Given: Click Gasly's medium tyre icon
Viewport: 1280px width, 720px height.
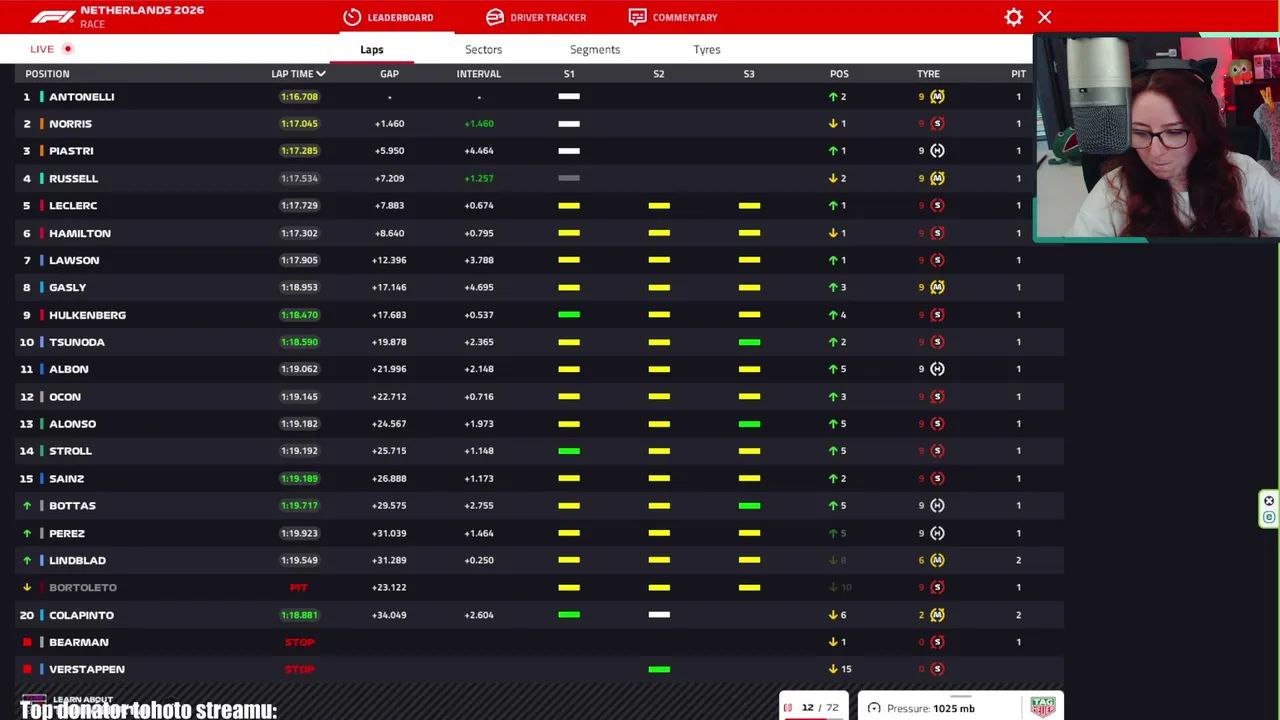Looking at the screenshot, I should [937, 288].
